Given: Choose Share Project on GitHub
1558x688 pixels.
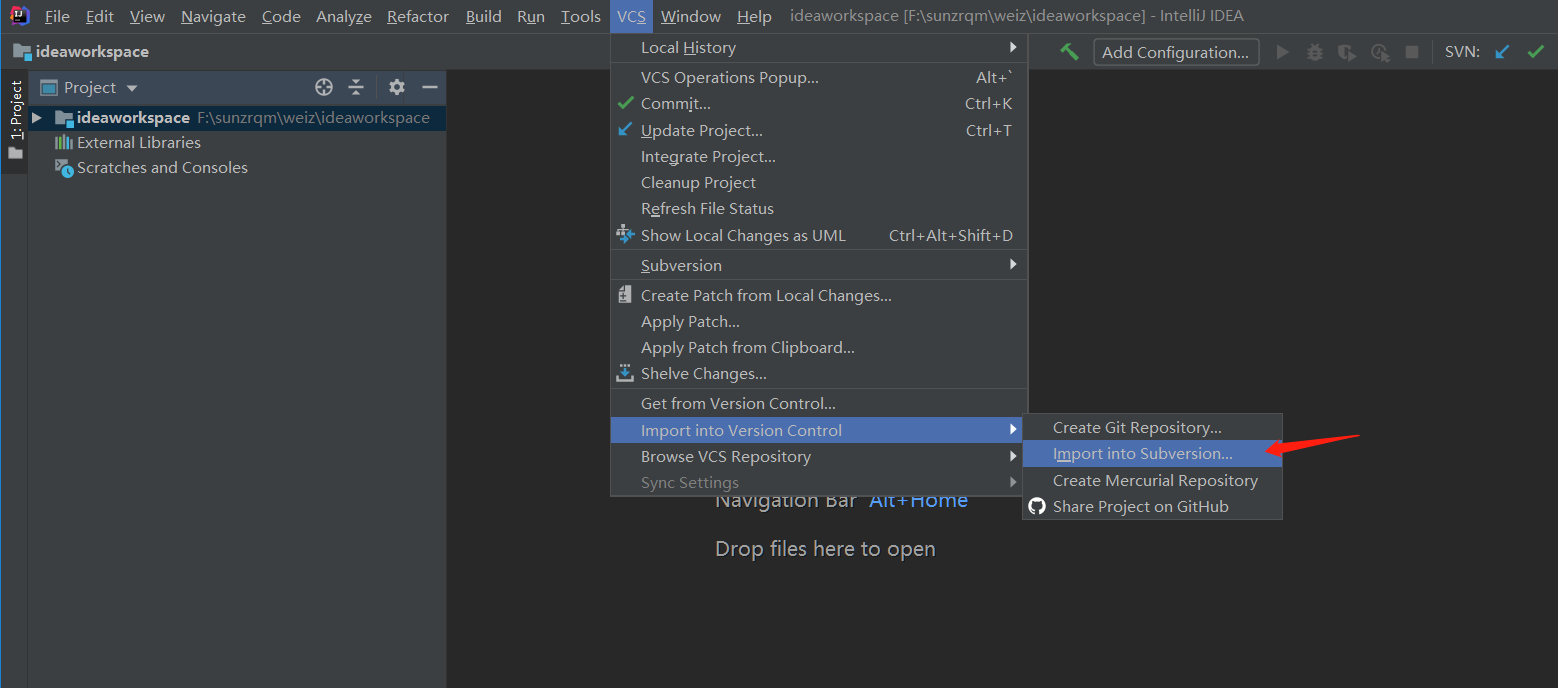Looking at the screenshot, I should 1152,506.
